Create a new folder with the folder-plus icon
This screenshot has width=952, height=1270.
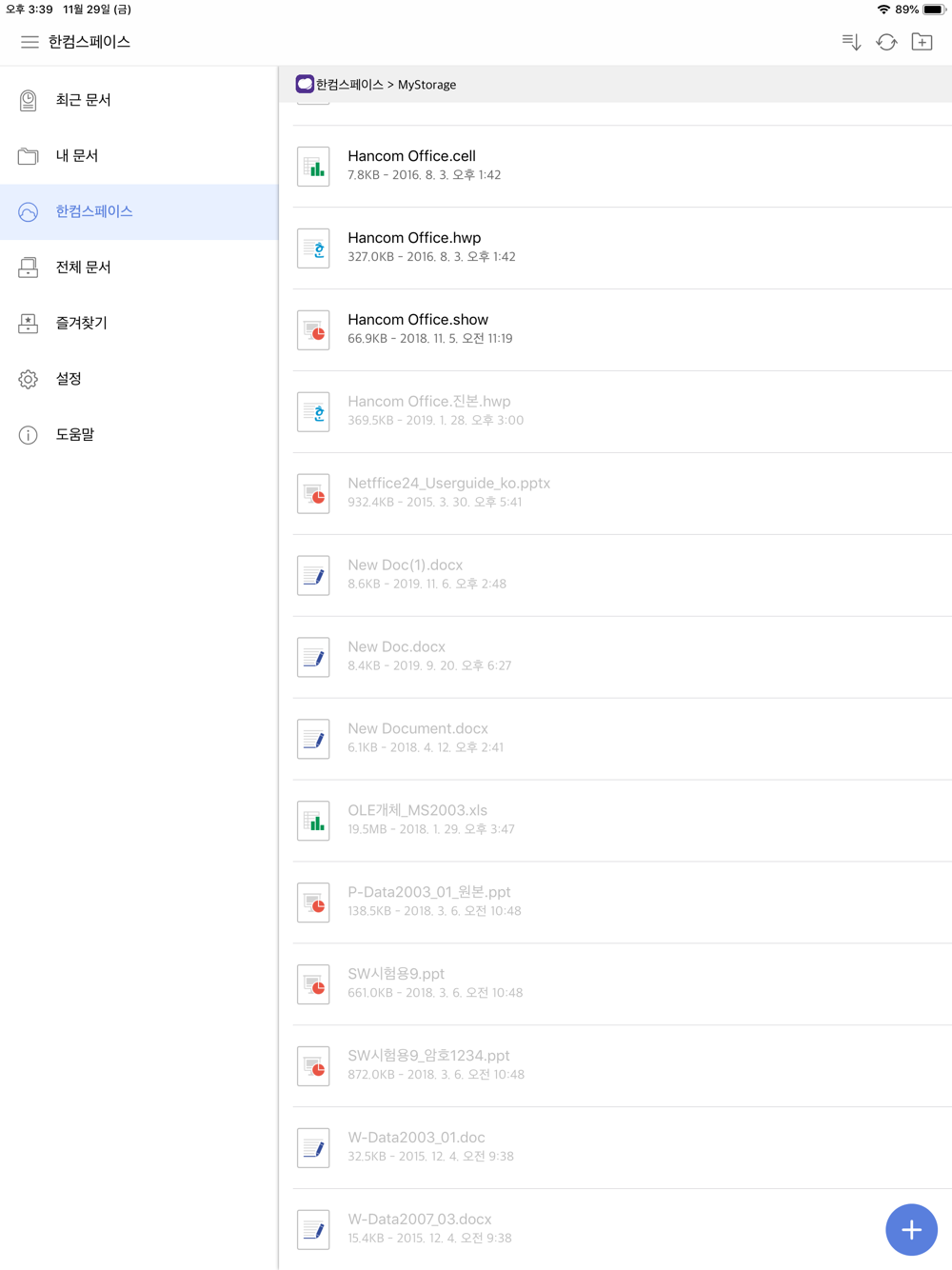tap(922, 42)
